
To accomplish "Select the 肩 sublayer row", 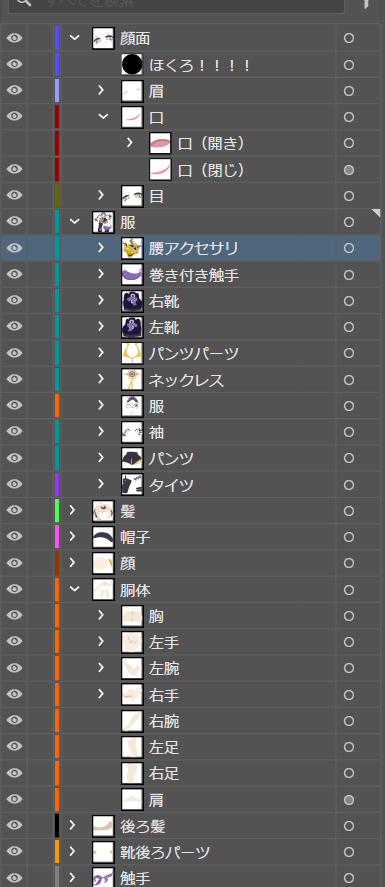I will 191,799.
